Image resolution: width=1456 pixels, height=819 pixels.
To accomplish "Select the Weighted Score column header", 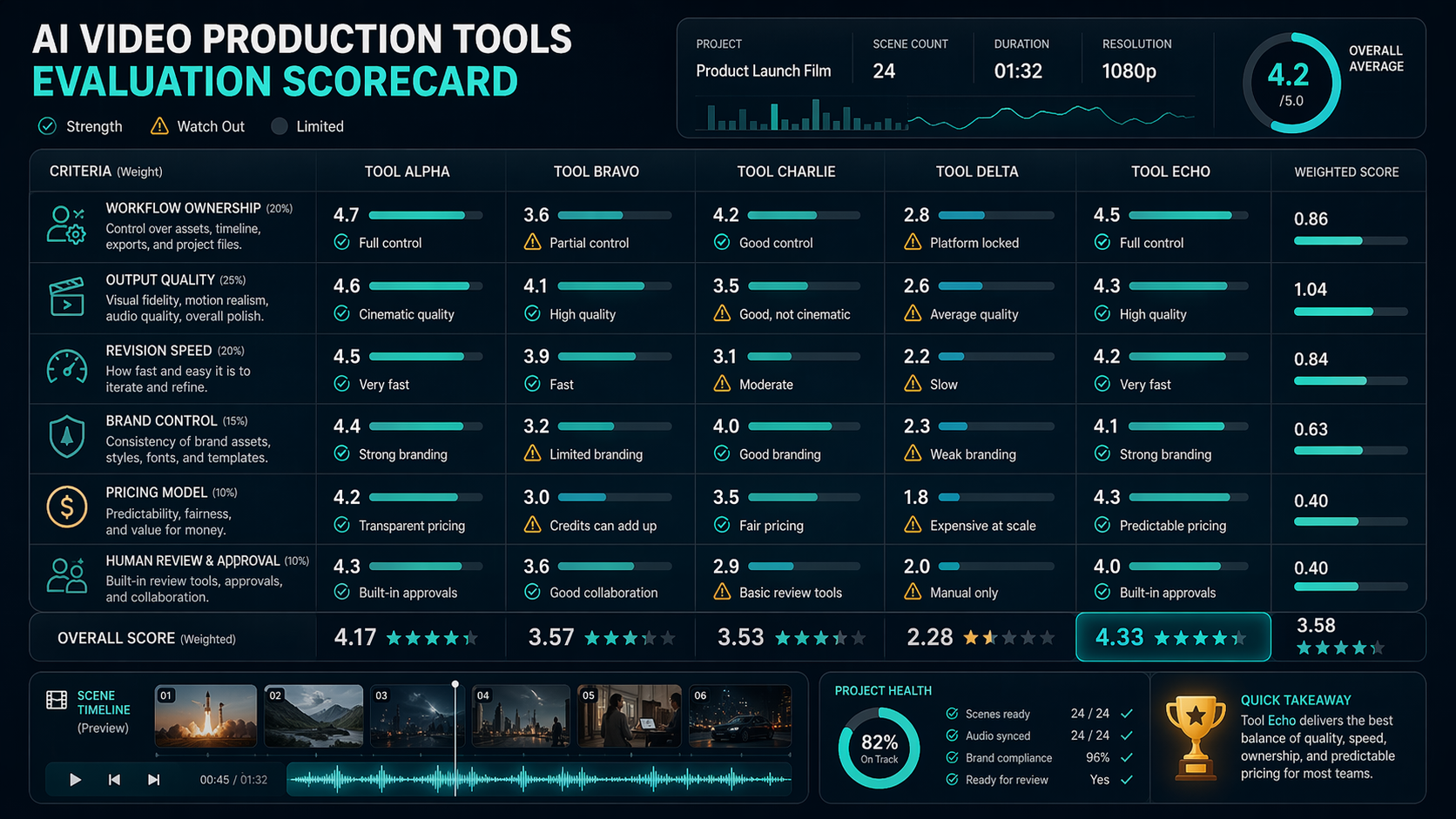I will (1346, 171).
